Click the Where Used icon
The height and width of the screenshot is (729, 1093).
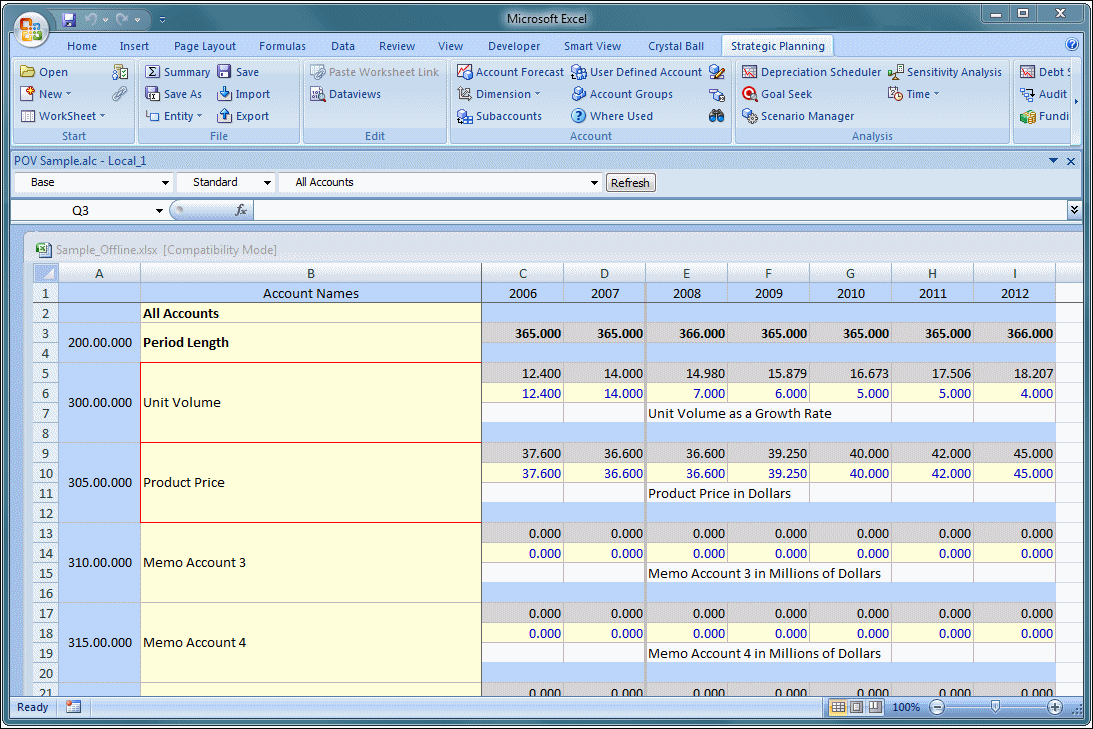click(x=578, y=116)
